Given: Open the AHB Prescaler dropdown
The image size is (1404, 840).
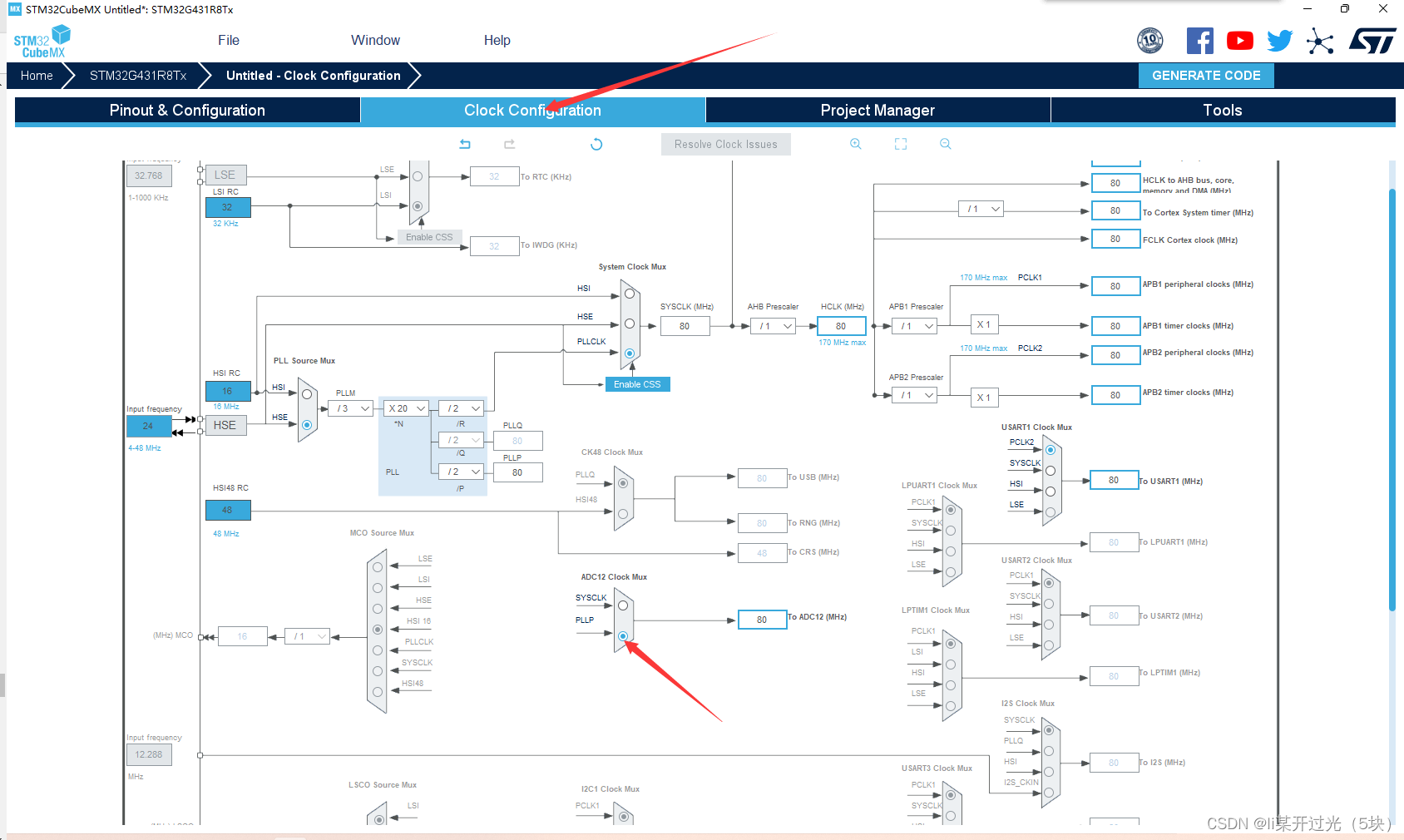Looking at the screenshot, I should click(x=773, y=326).
